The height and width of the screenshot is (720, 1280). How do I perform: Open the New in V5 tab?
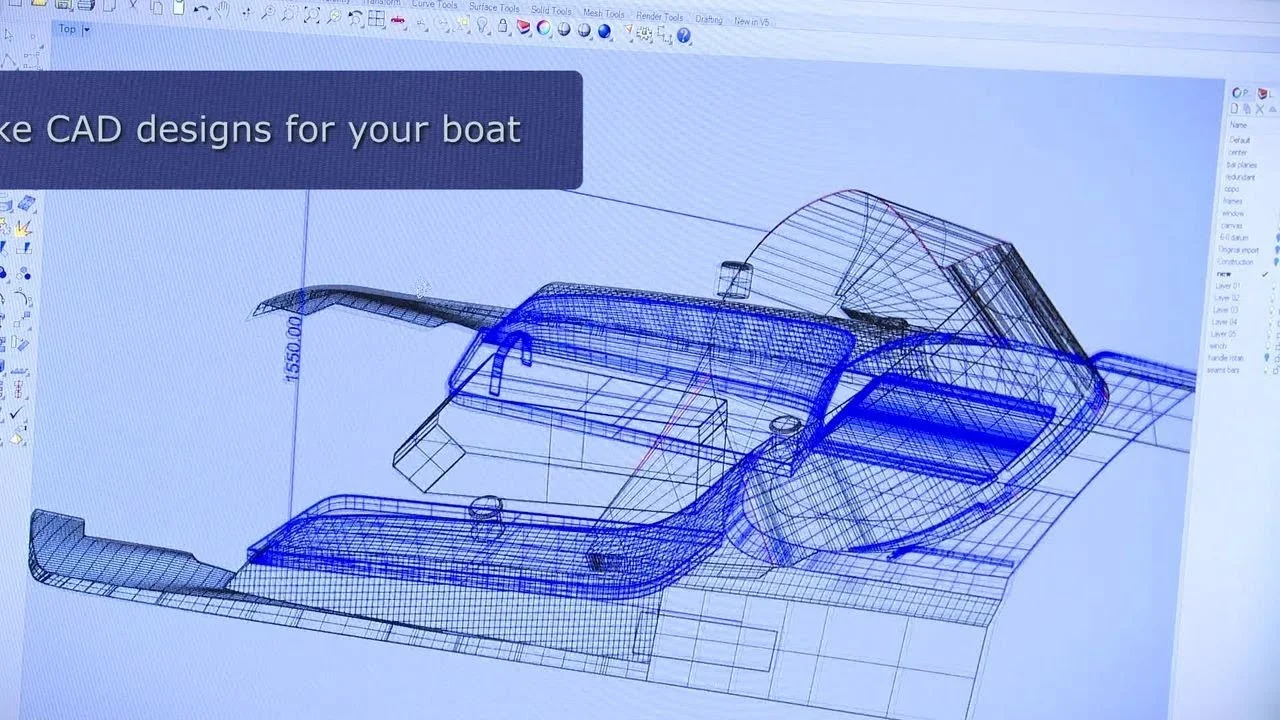pos(752,21)
